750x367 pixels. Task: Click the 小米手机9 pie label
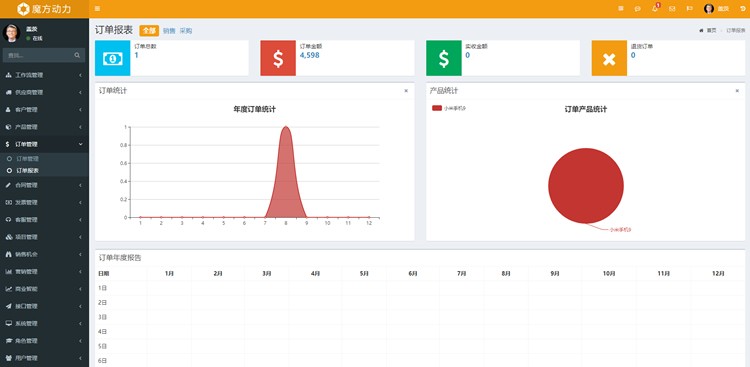pyautogui.click(x=620, y=230)
